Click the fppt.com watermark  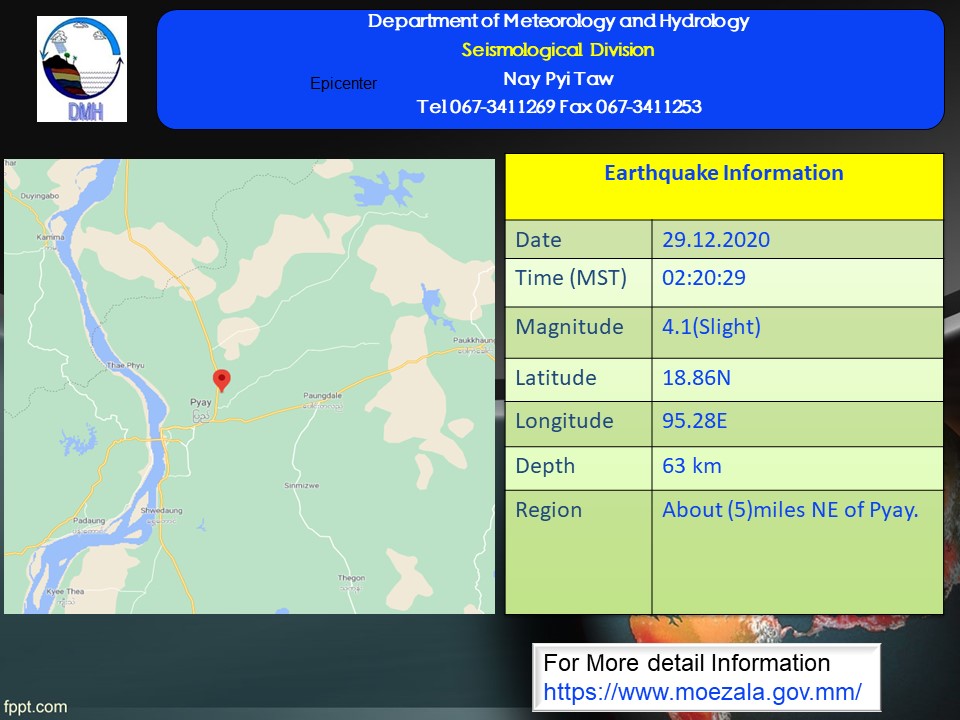34,707
